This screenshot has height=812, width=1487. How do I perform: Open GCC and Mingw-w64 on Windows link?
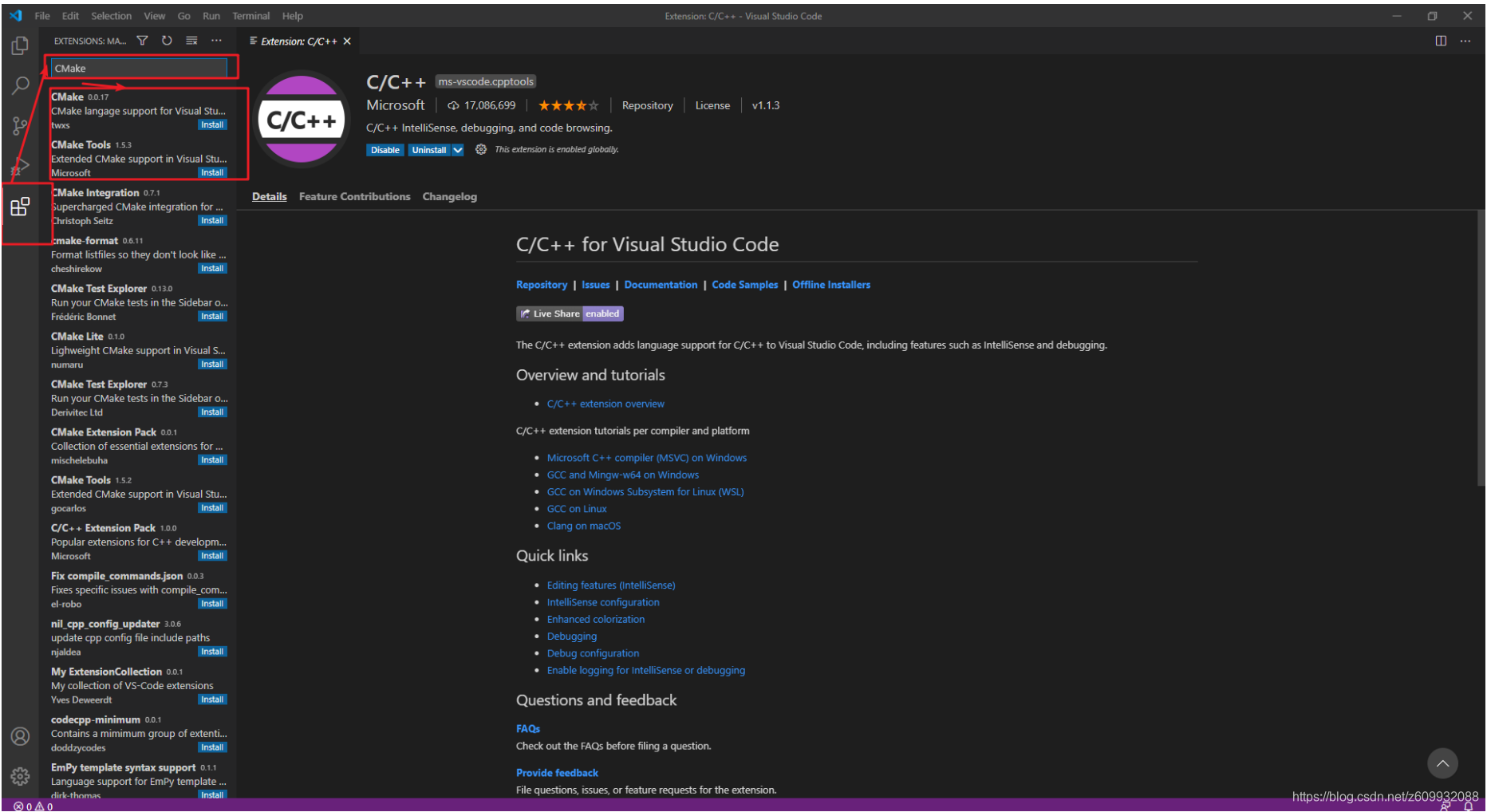pos(623,475)
